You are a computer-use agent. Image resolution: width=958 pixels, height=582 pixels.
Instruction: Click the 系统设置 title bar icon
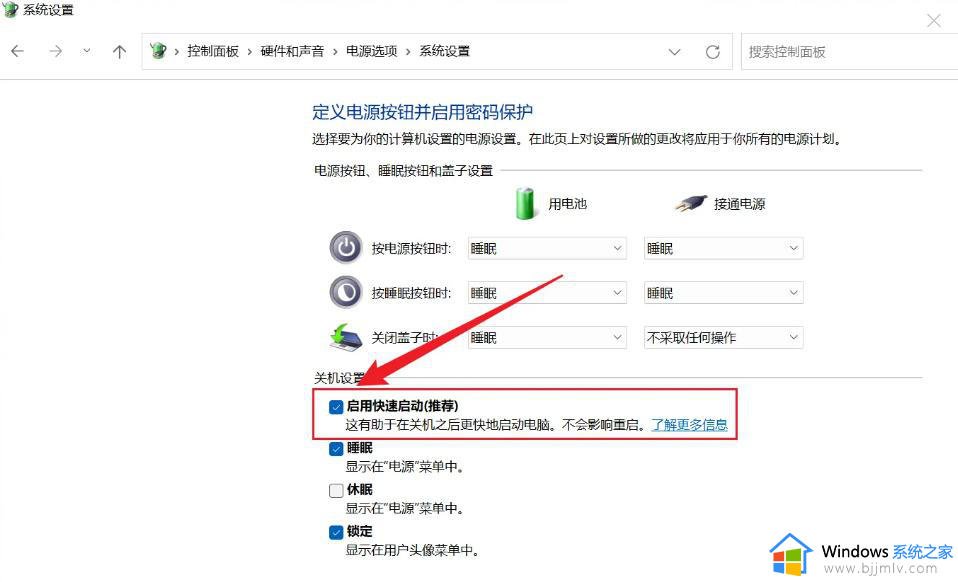(10, 9)
